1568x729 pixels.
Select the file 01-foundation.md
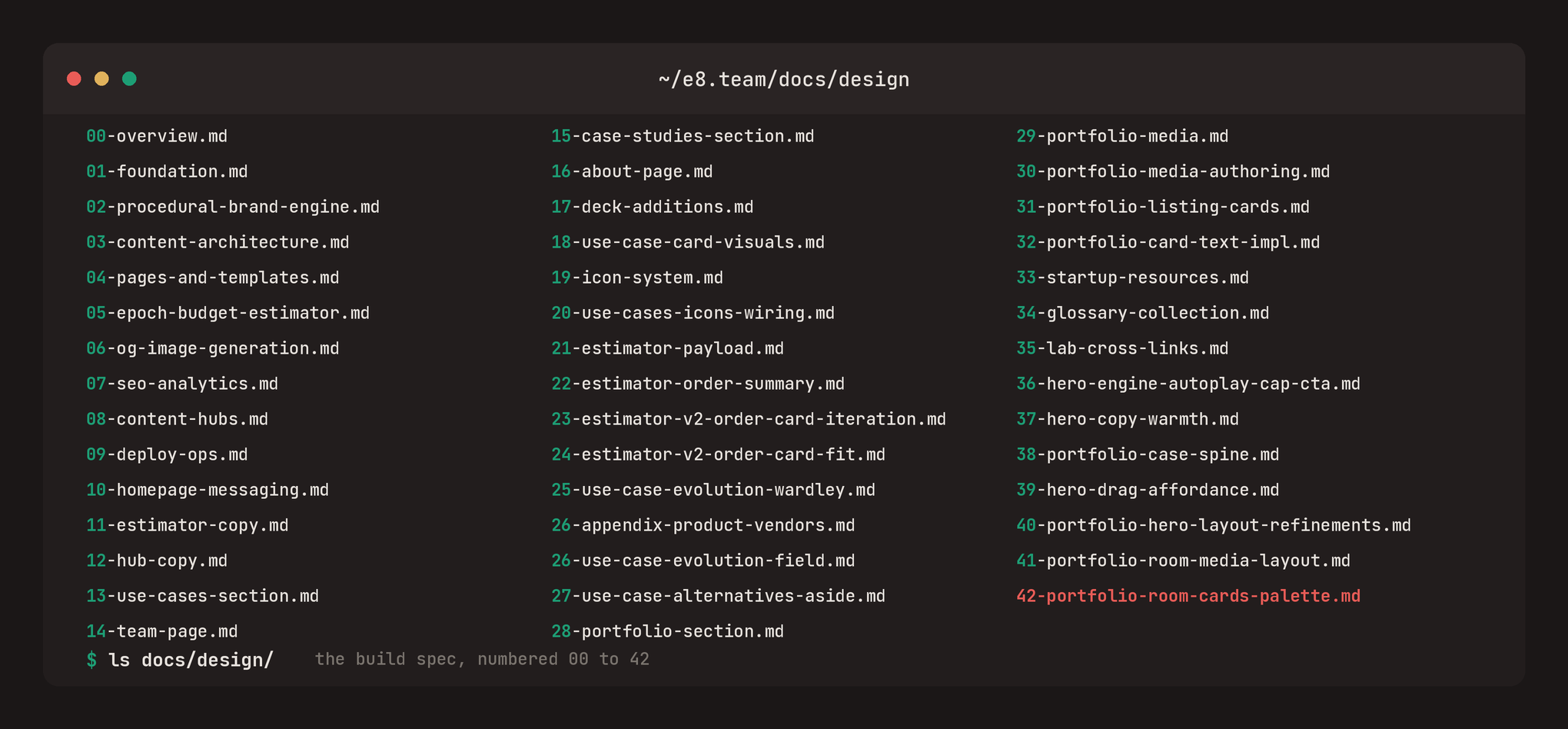[167, 171]
